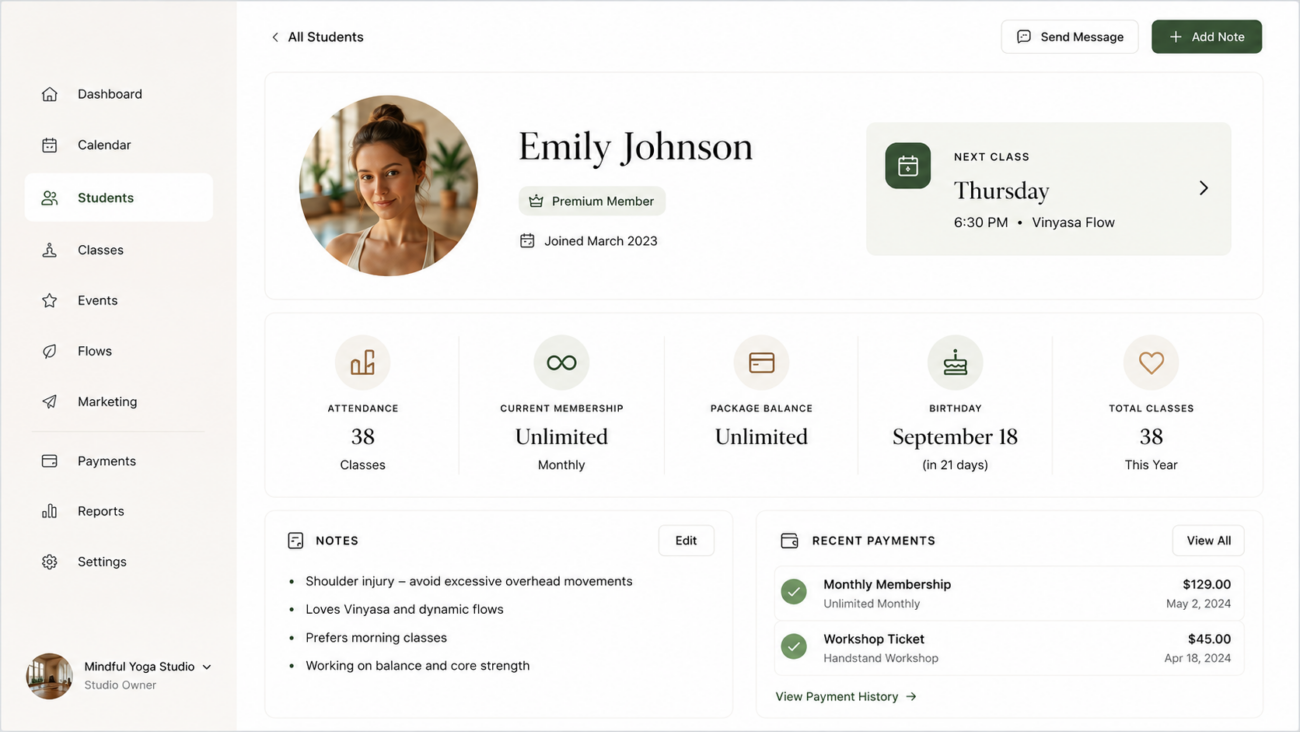Viewport: 1300px width, 732px height.
Task: Click the Add Note button
Action: [1206, 37]
